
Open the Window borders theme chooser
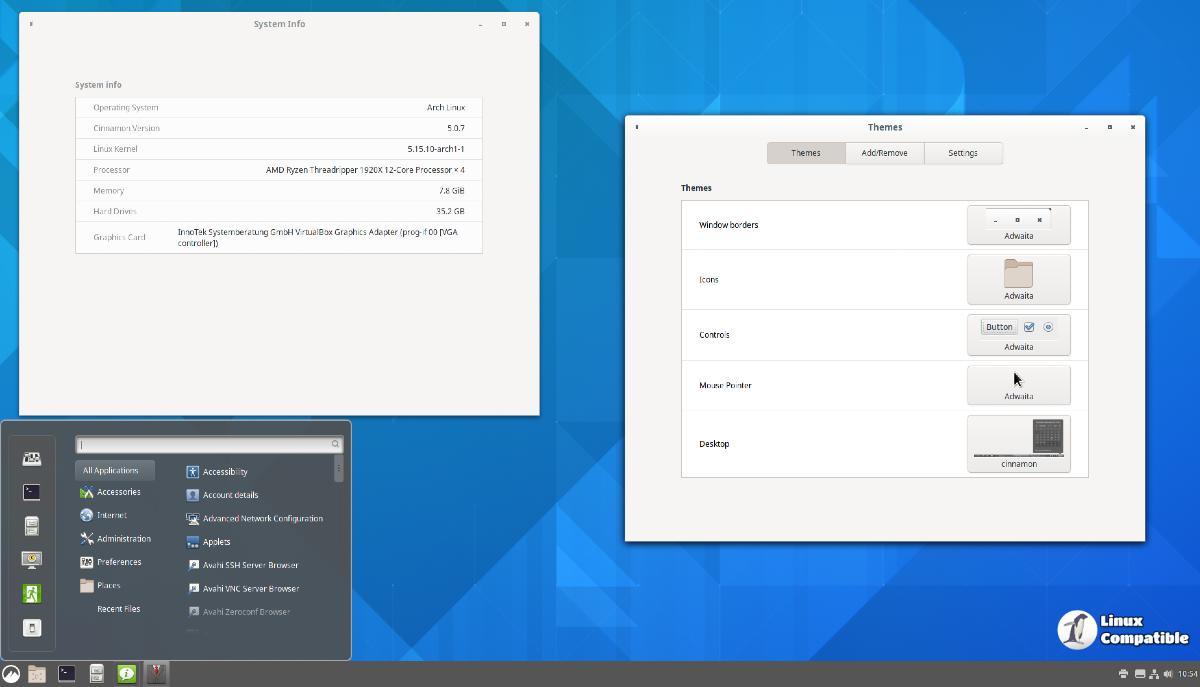click(1018, 225)
